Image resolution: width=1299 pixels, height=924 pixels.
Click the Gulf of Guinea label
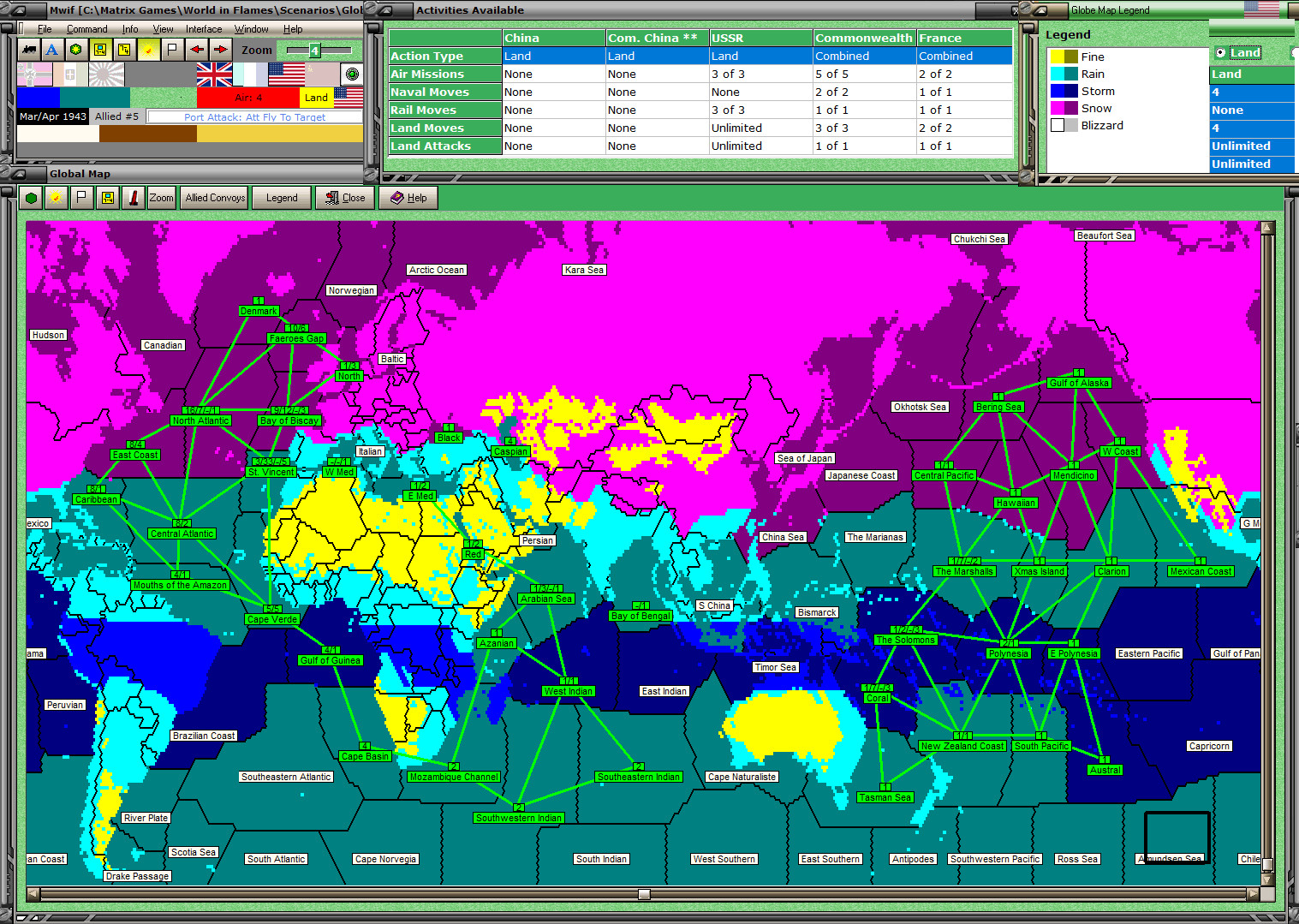331,660
